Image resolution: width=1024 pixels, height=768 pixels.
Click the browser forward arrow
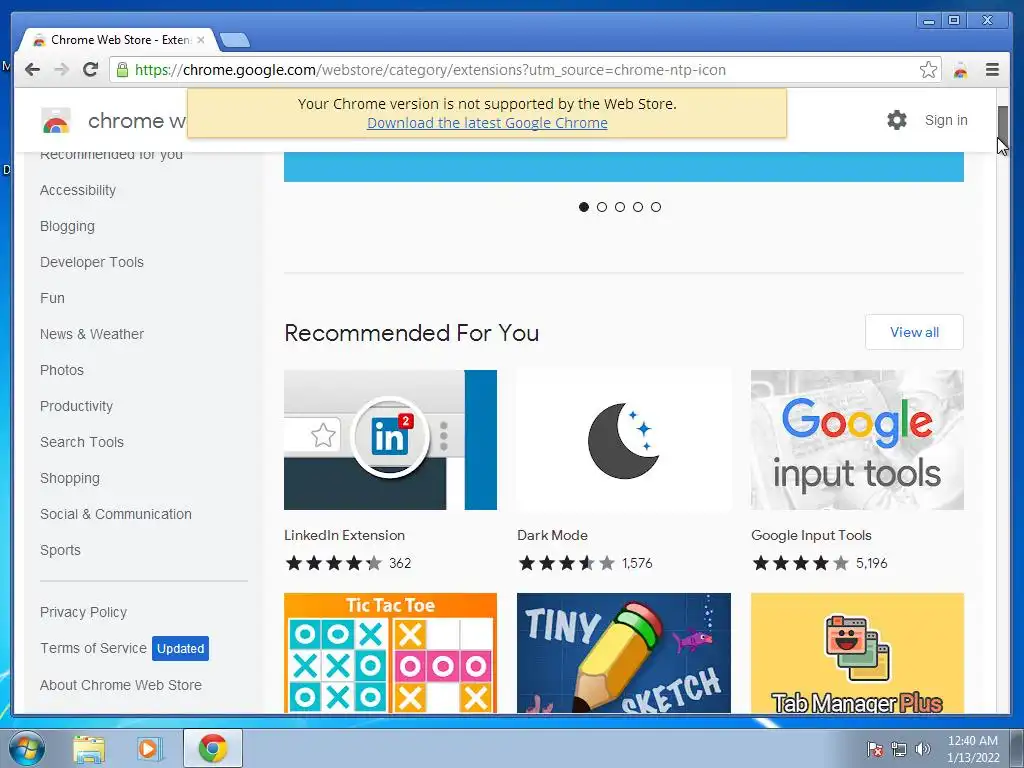click(61, 70)
